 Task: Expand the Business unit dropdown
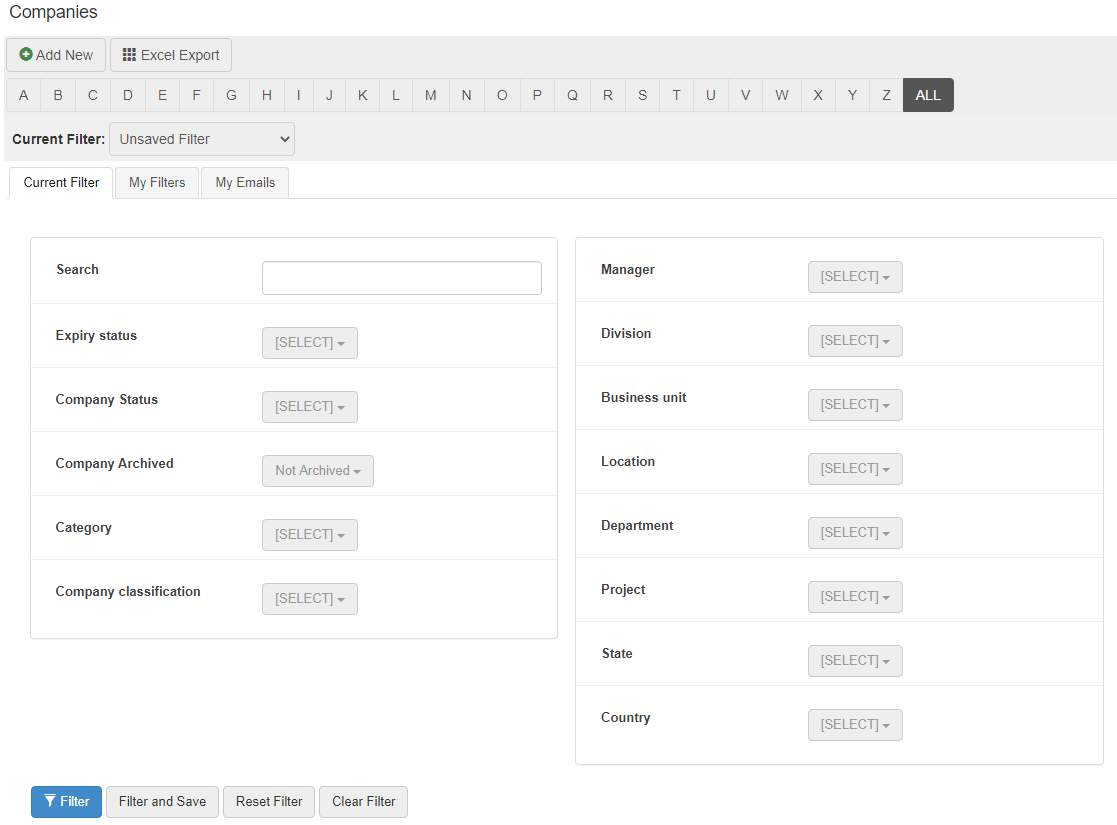click(x=854, y=404)
